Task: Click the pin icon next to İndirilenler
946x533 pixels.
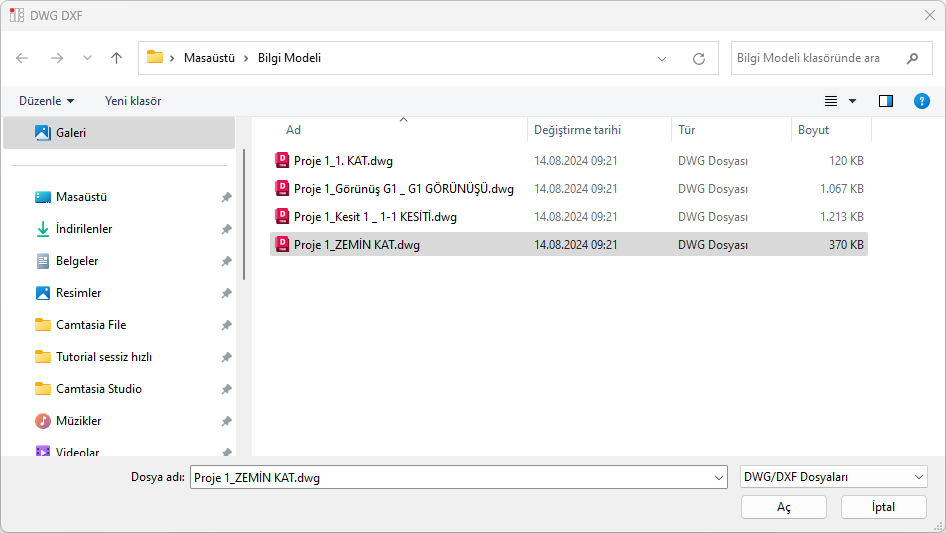Action: point(226,229)
